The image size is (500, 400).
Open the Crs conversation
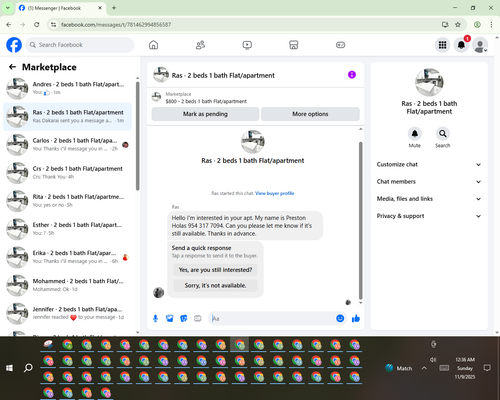point(68,173)
